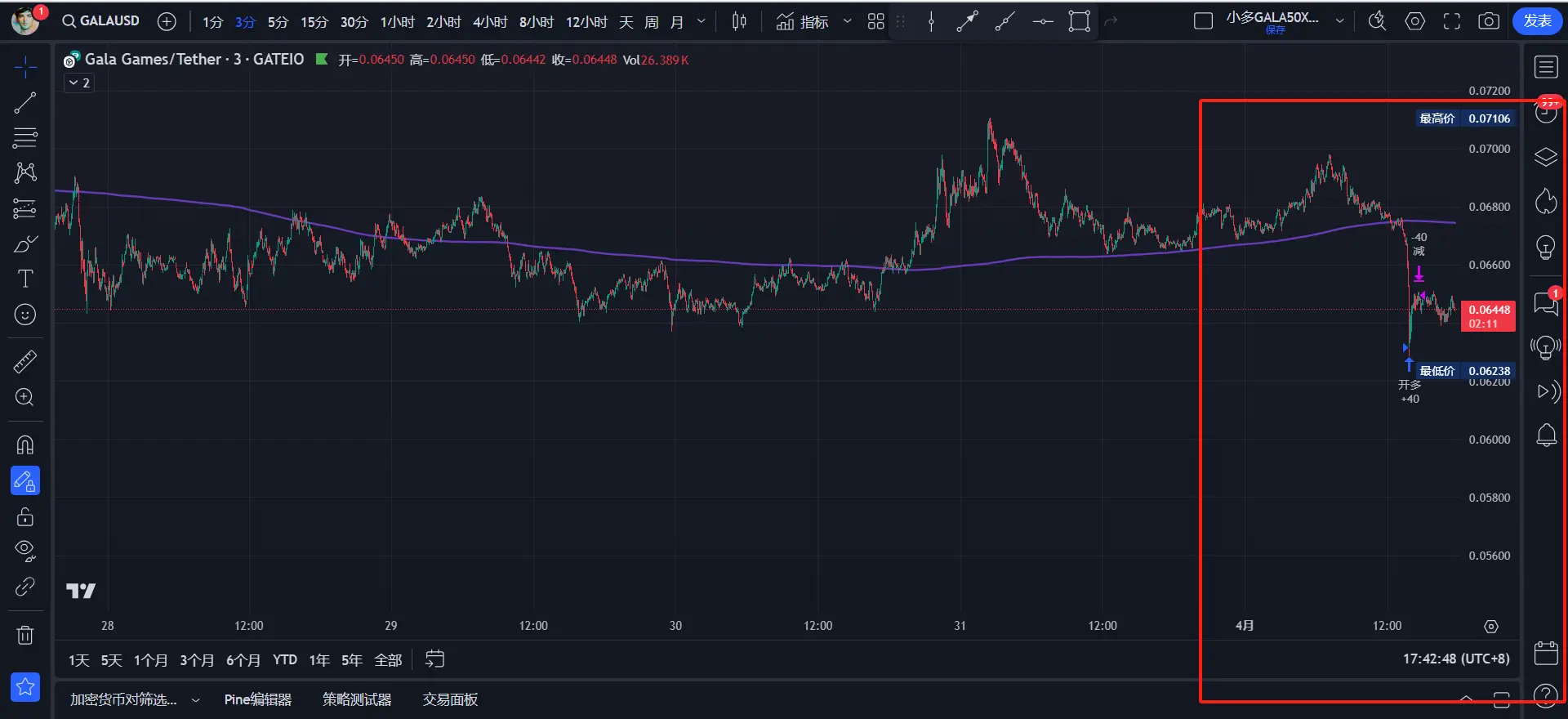Toggle stay in drawing mode
Screen dimensions: 1568x719
point(25,481)
